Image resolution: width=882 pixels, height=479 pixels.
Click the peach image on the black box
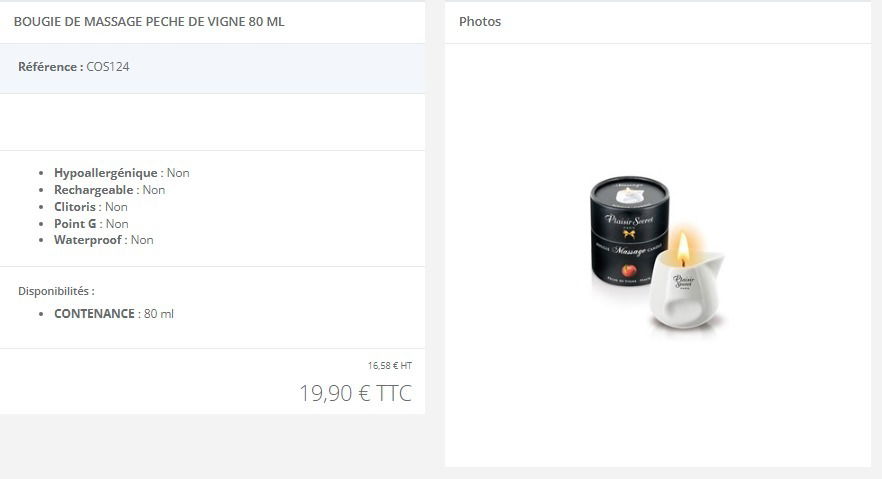coord(628,270)
